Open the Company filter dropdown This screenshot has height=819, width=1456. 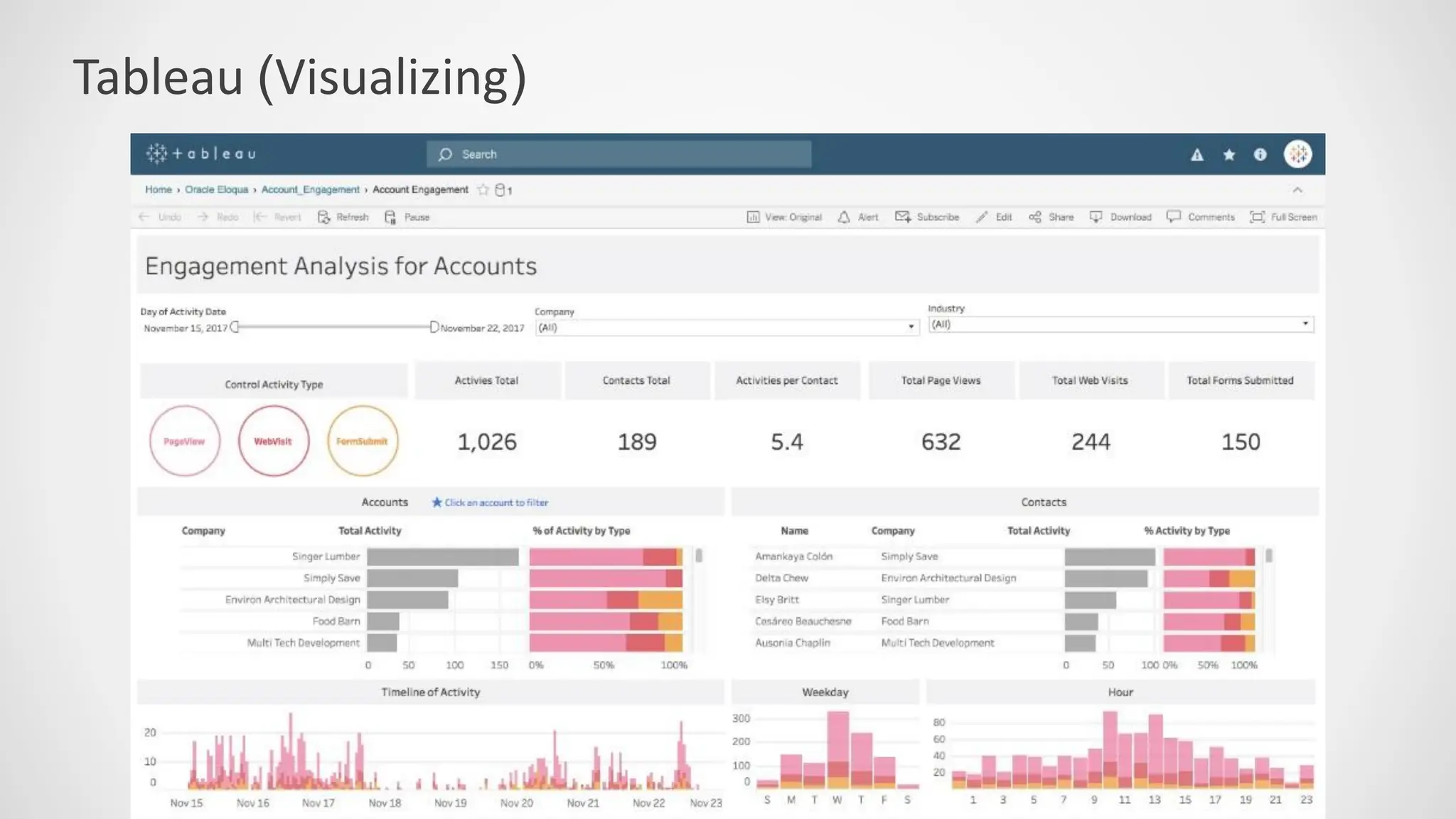727,327
